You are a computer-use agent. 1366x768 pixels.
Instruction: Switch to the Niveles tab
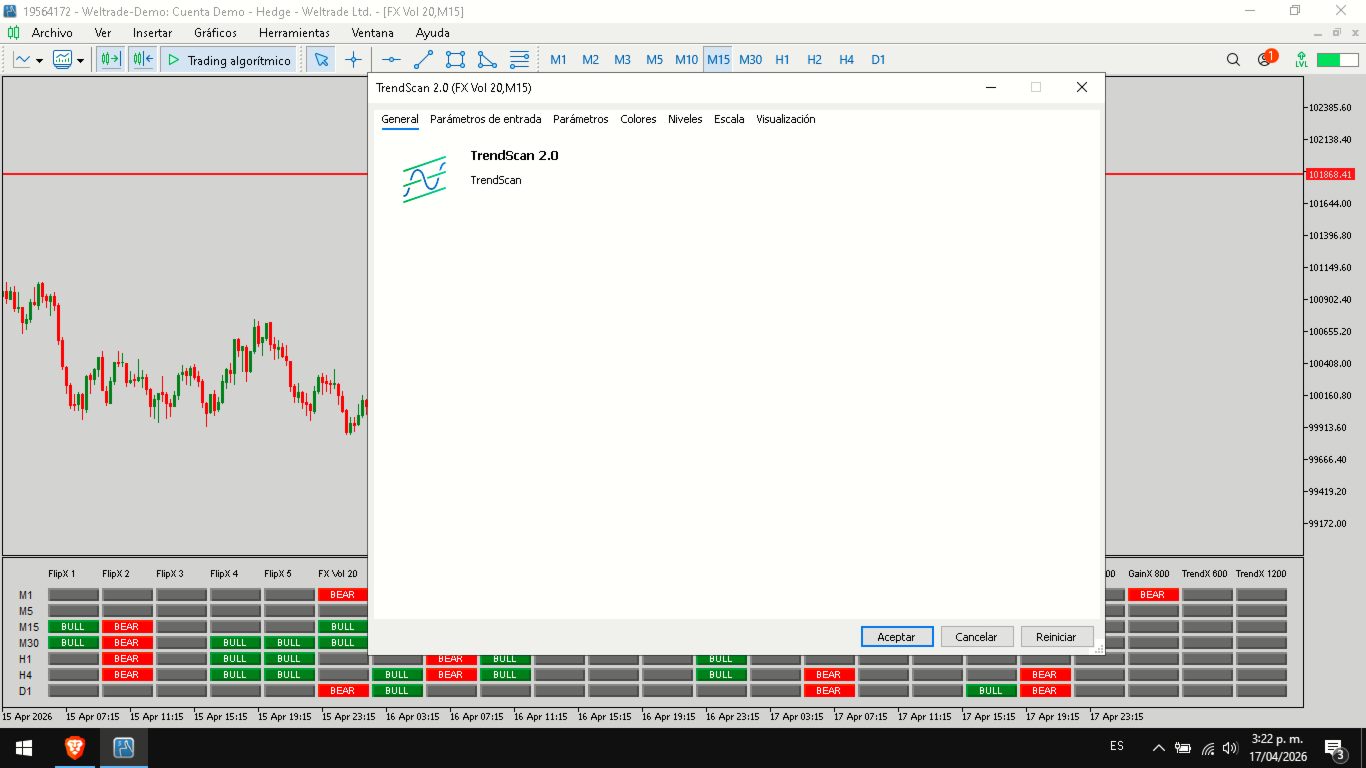click(x=685, y=119)
